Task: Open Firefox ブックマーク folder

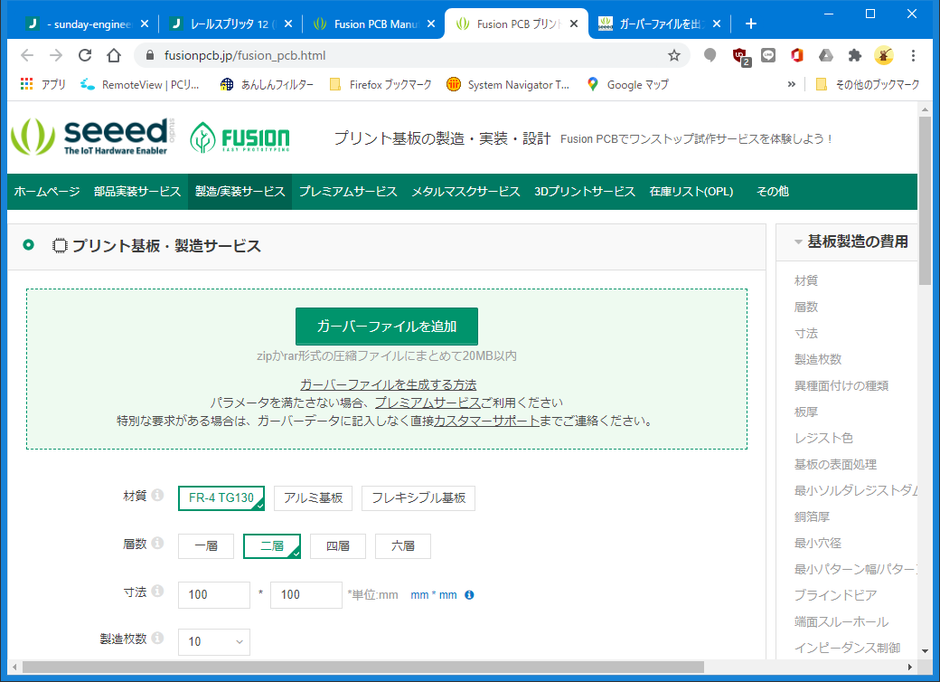Action: click(x=380, y=85)
